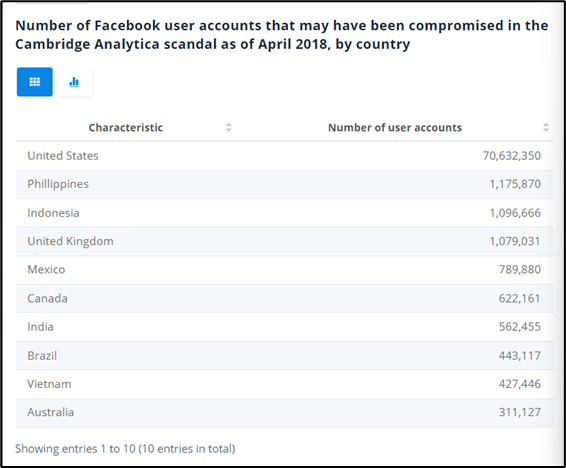Viewport: 566px width, 468px height.
Task: Select the Mexico row
Action: click(x=284, y=270)
